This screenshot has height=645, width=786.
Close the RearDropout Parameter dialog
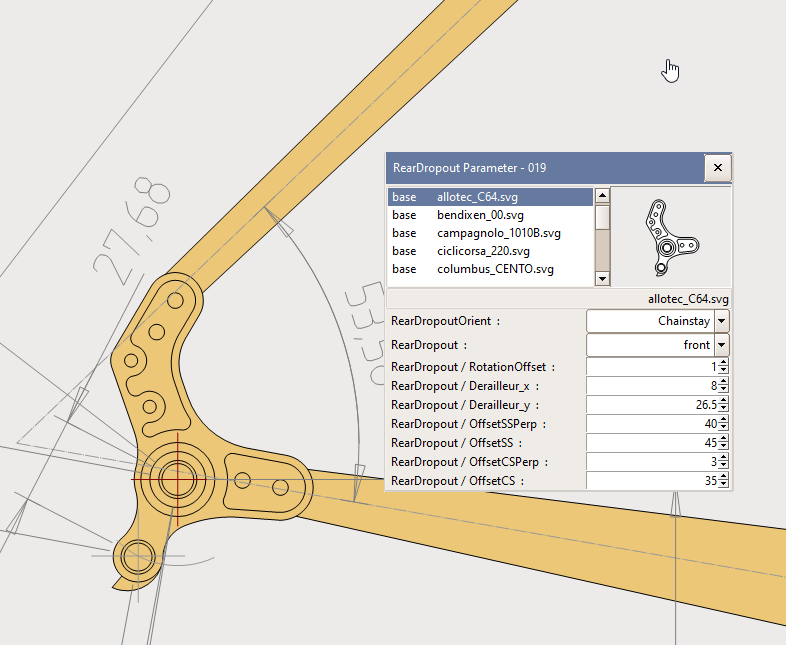[717, 168]
